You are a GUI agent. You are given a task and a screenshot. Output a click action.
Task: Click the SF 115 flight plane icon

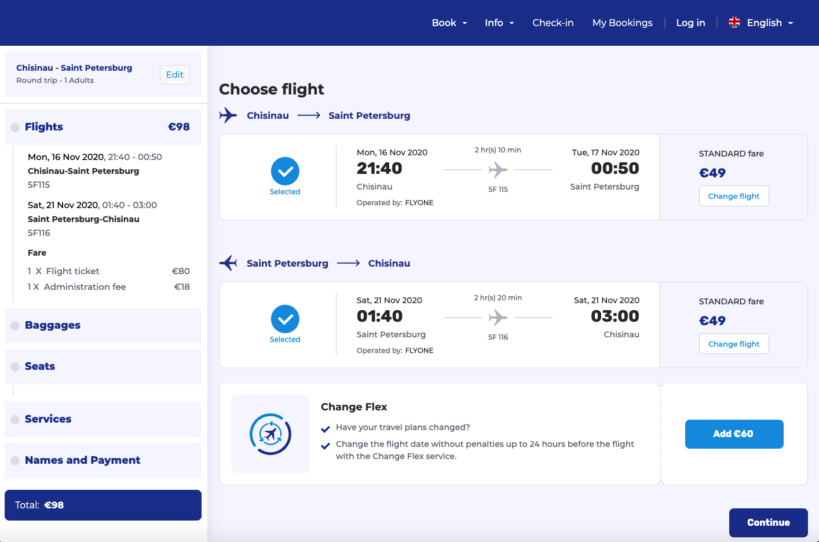497,169
